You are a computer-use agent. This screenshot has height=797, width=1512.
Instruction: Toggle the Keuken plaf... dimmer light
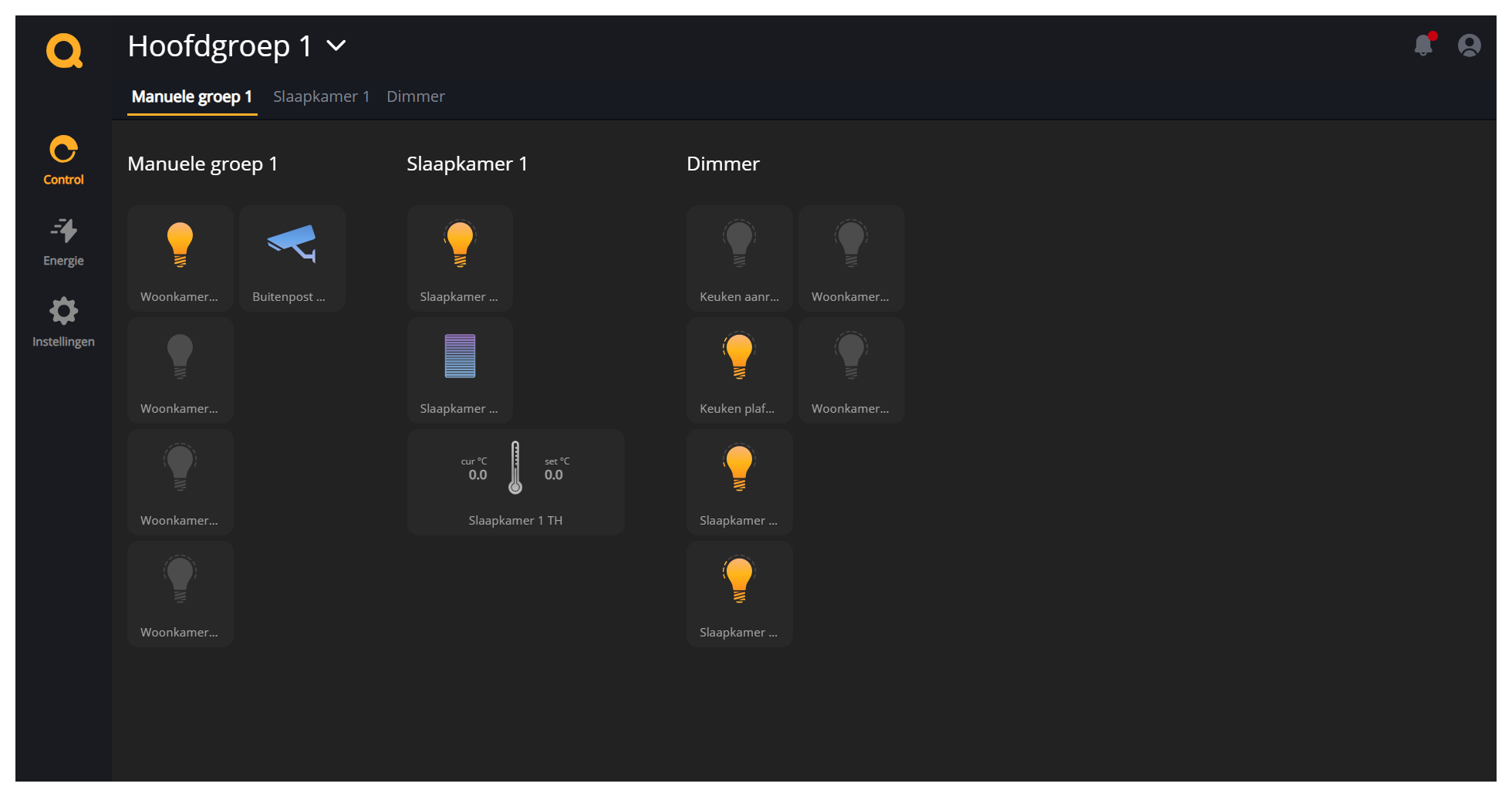[739, 370]
